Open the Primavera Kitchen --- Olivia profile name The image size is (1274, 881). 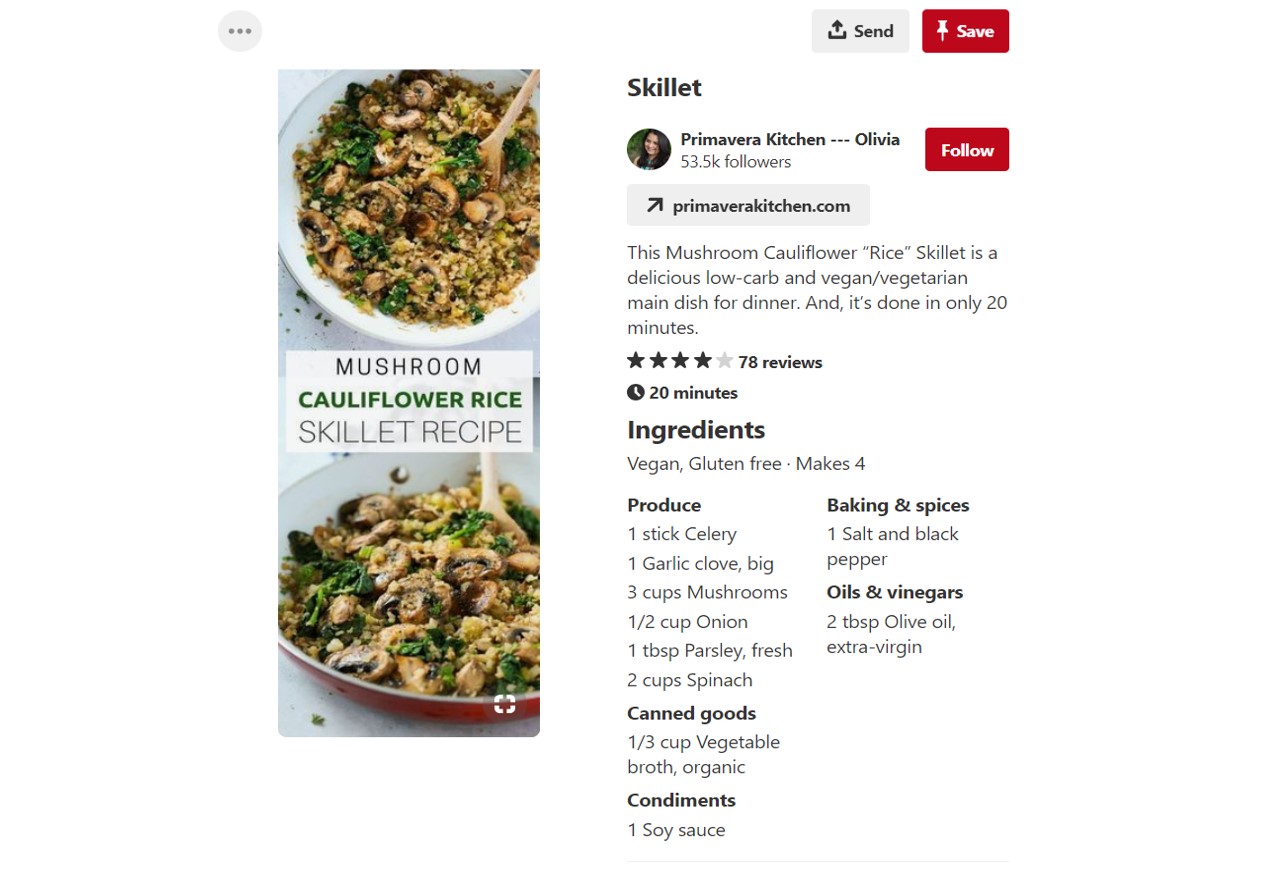[x=790, y=139]
